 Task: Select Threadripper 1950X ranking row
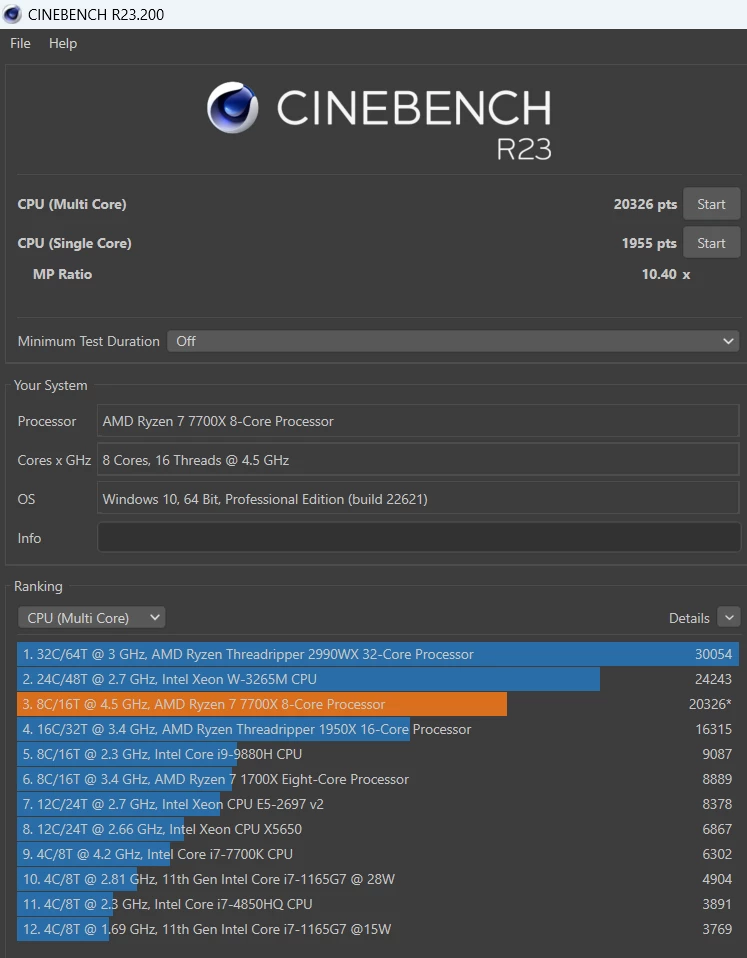tap(378, 729)
